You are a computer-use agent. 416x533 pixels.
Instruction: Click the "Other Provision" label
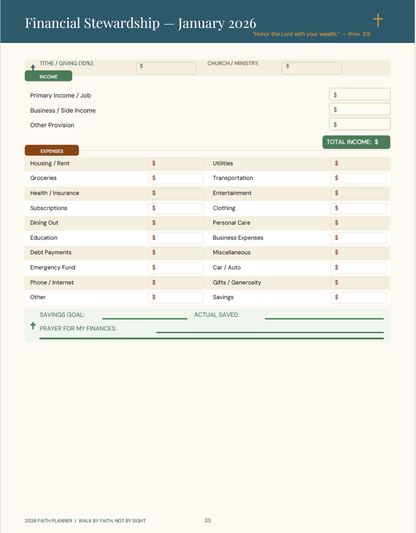click(x=52, y=125)
